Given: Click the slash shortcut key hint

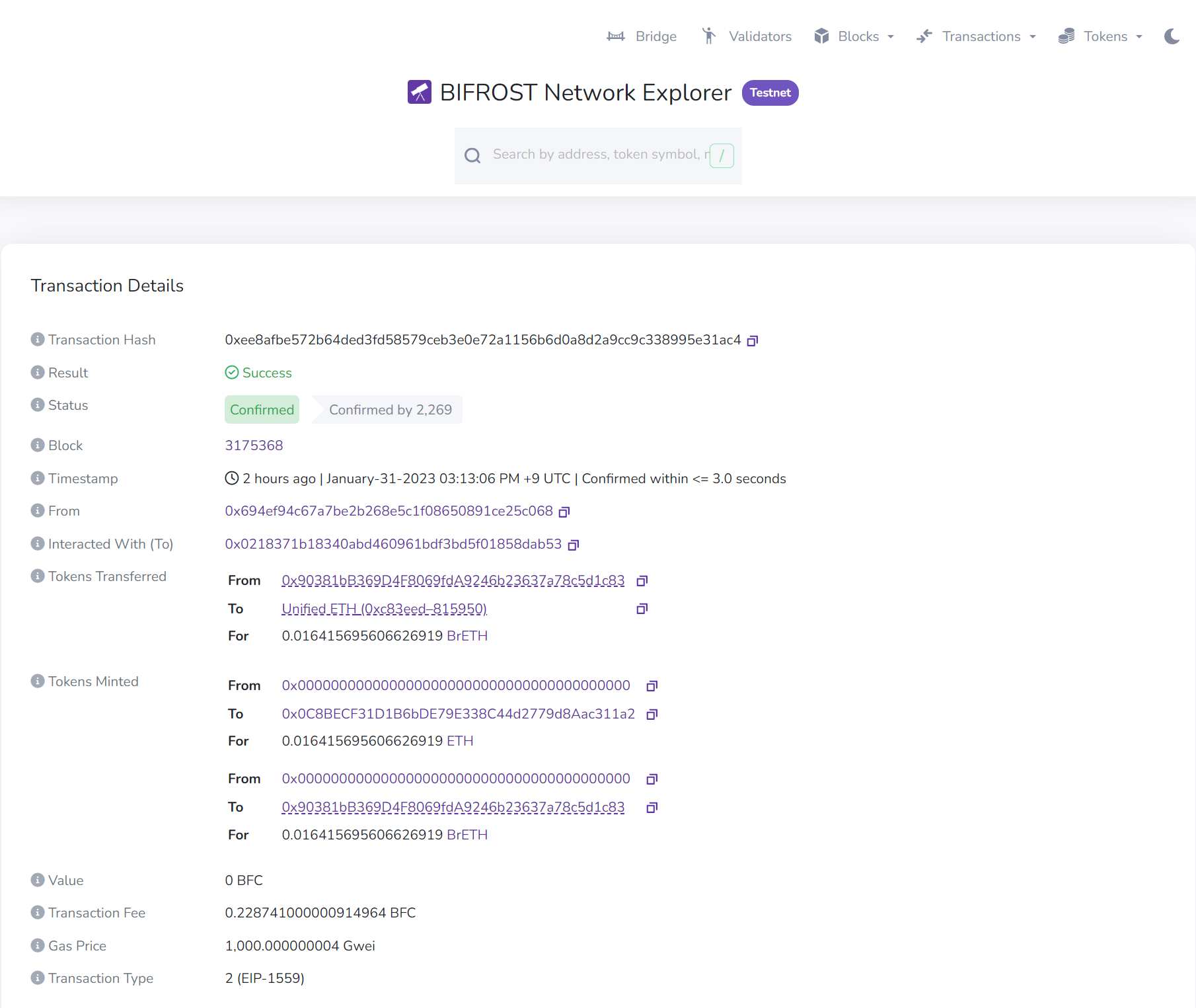Looking at the screenshot, I should pos(722,156).
